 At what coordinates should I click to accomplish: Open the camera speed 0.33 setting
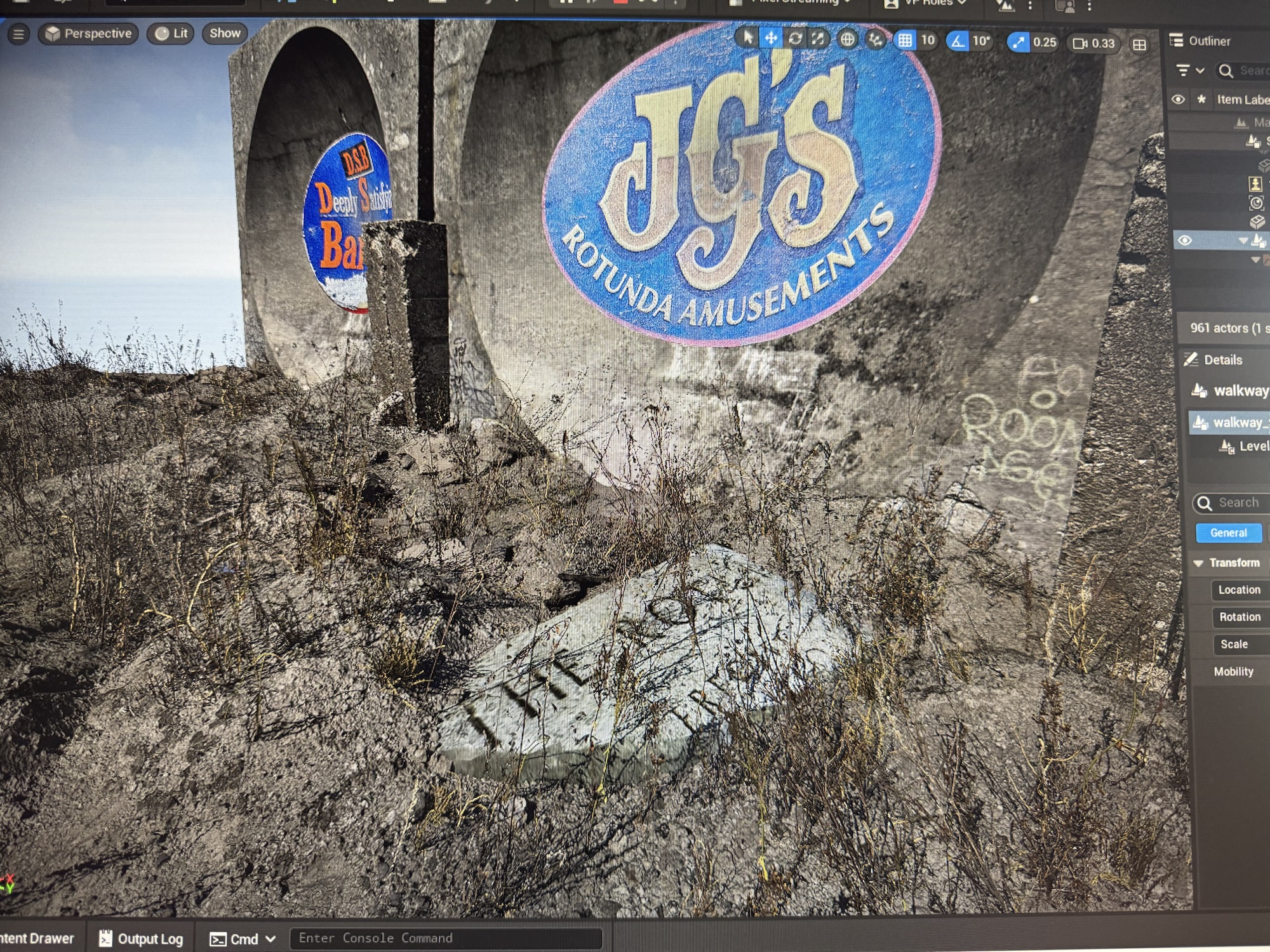click(x=1094, y=43)
